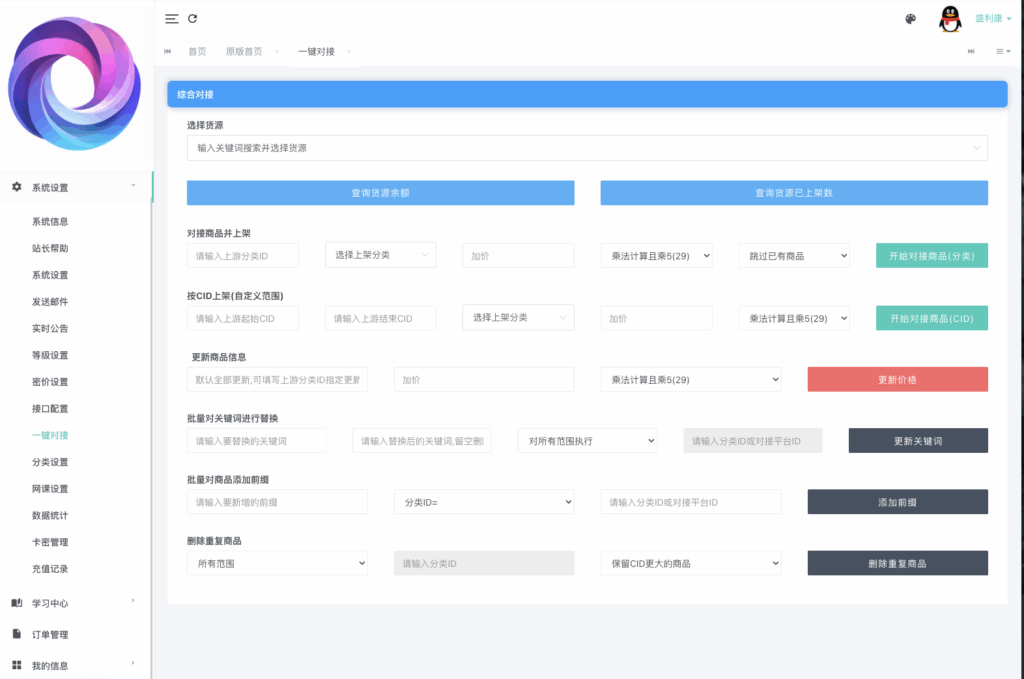Toggle the sidebar with the hamburger icon
Image resolution: width=1024 pixels, height=679 pixels.
pos(170,18)
